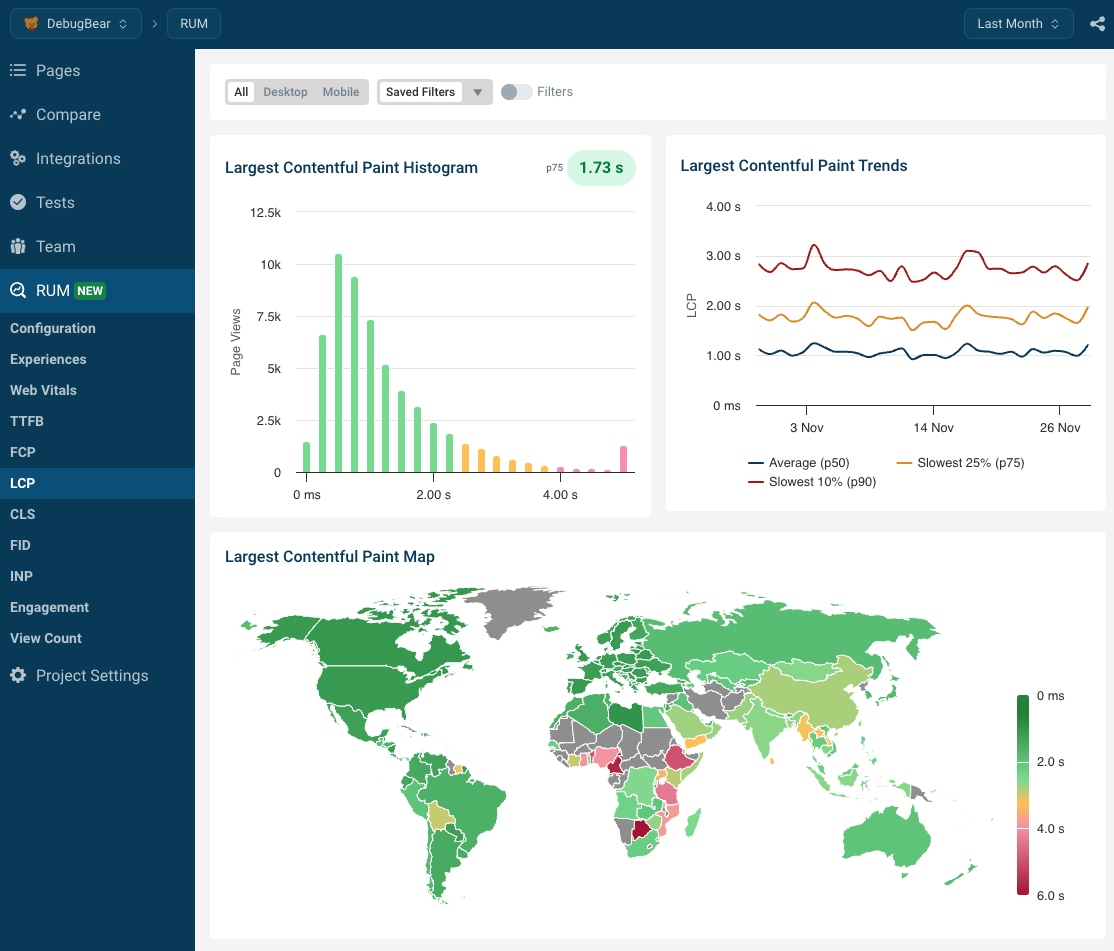Click the NEW badge next to RUM
Screen dimensions: 1114x951
click(90, 291)
